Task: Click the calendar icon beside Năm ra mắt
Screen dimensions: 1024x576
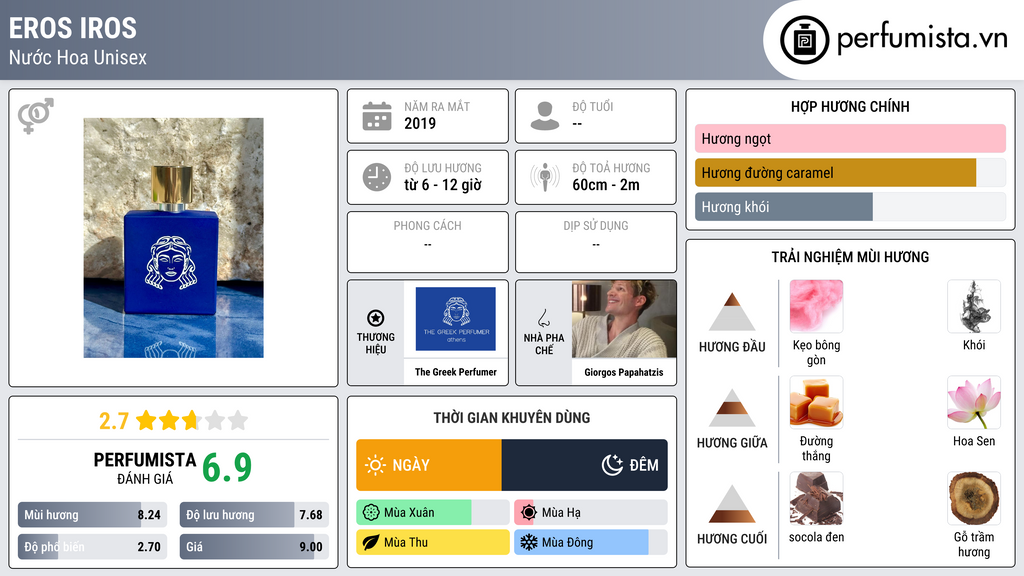Action: point(377,116)
